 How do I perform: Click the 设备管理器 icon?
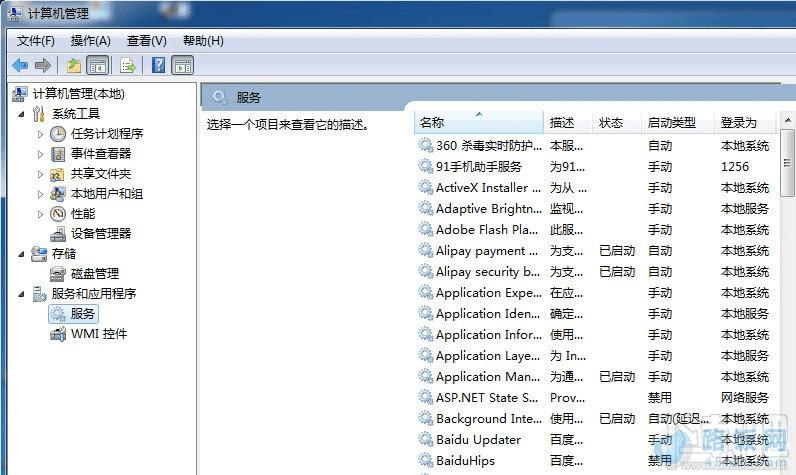[58, 234]
